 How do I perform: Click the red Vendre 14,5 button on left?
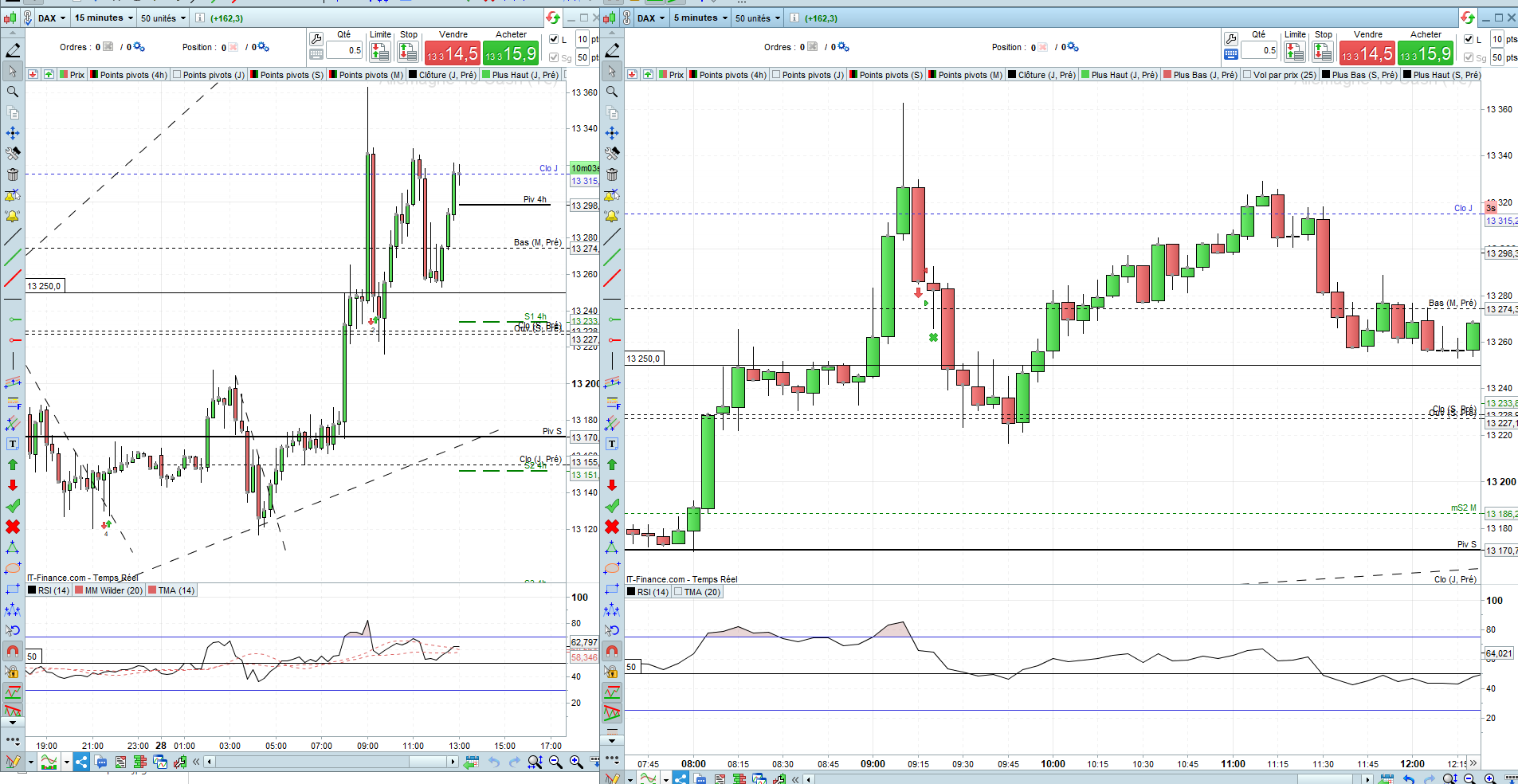(x=453, y=53)
